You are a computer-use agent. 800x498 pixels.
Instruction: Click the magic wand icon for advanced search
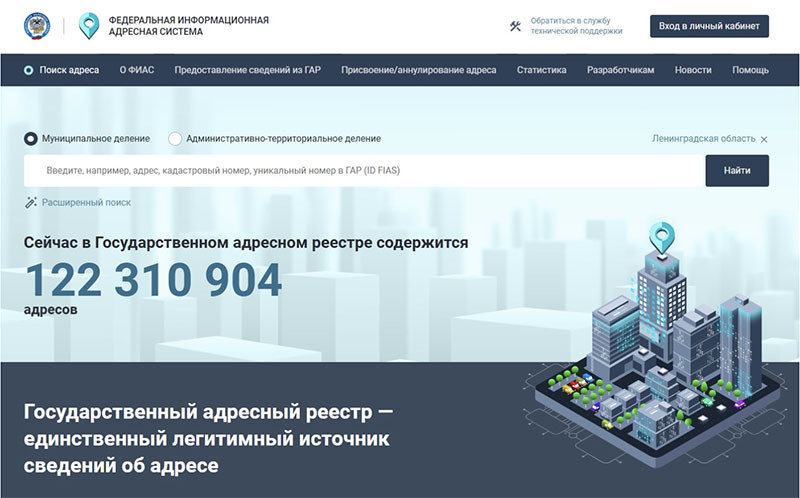(x=31, y=203)
